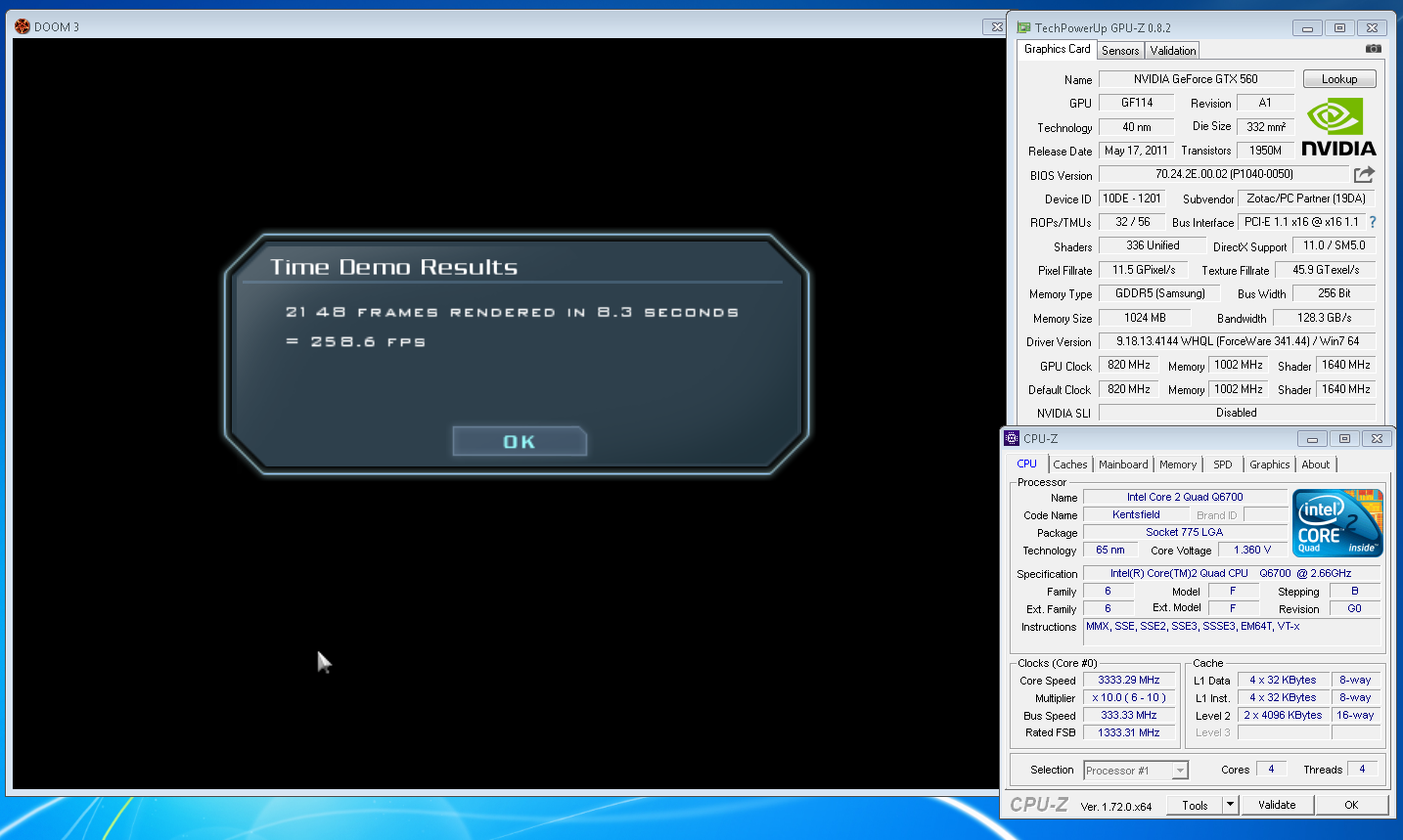Screen dimensions: 1403x840
Task: Switch to the Caches tab in CPU-Z
Action: coord(1069,464)
